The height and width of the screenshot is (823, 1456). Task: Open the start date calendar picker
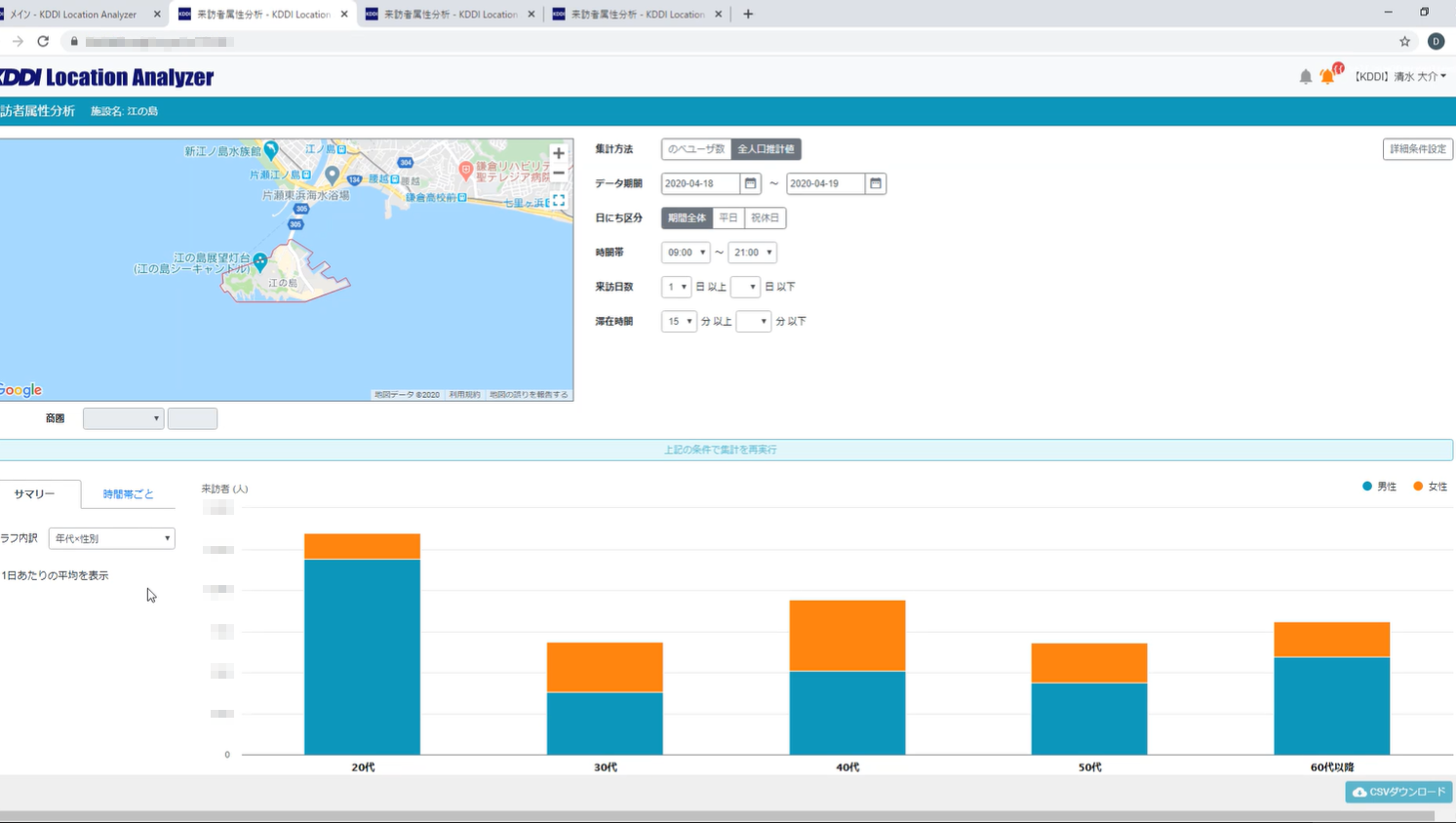pyautogui.click(x=750, y=183)
